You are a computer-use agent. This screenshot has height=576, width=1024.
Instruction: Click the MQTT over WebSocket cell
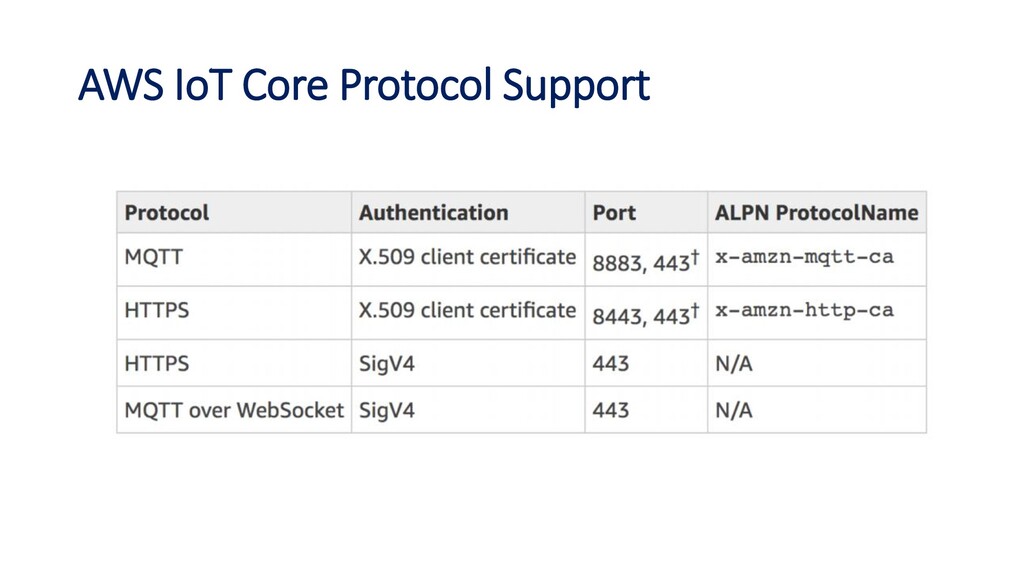(x=234, y=410)
